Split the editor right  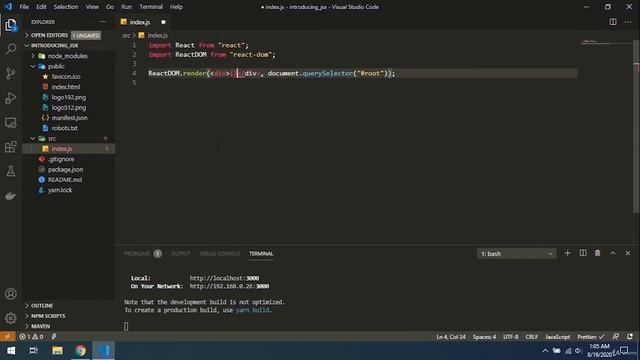pos(613,22)
